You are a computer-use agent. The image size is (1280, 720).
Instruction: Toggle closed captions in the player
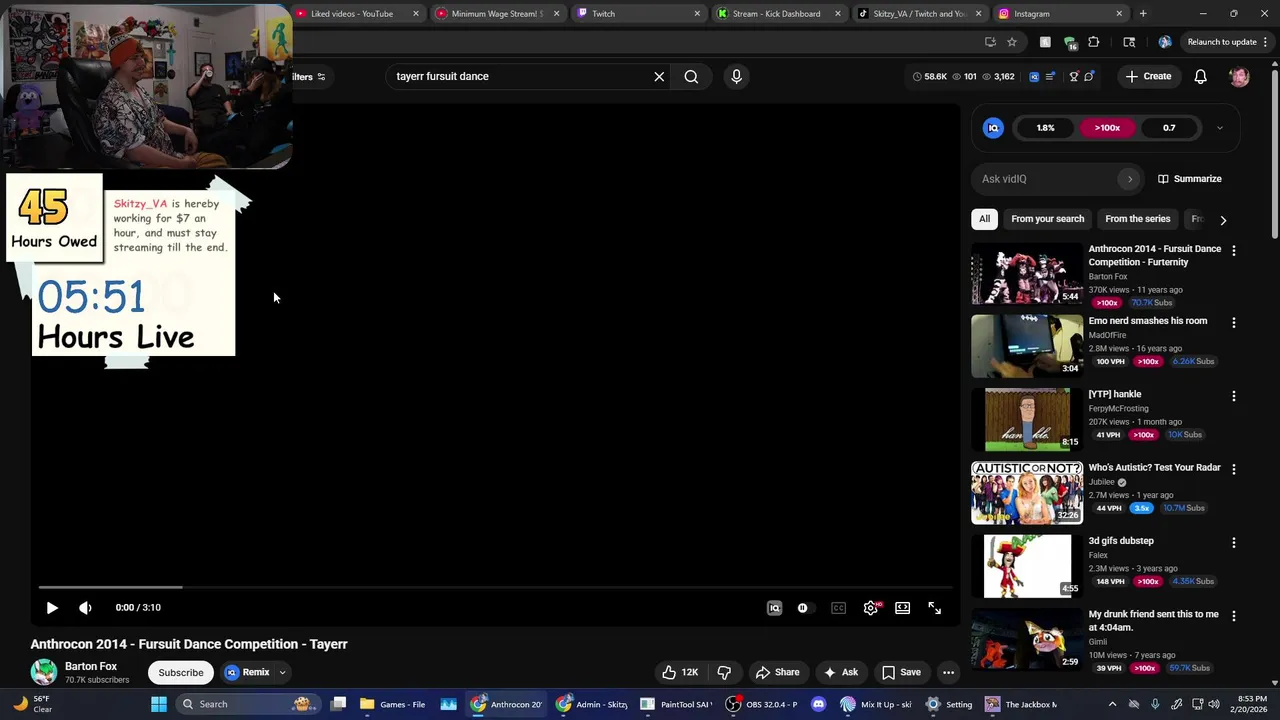point(838,607)
